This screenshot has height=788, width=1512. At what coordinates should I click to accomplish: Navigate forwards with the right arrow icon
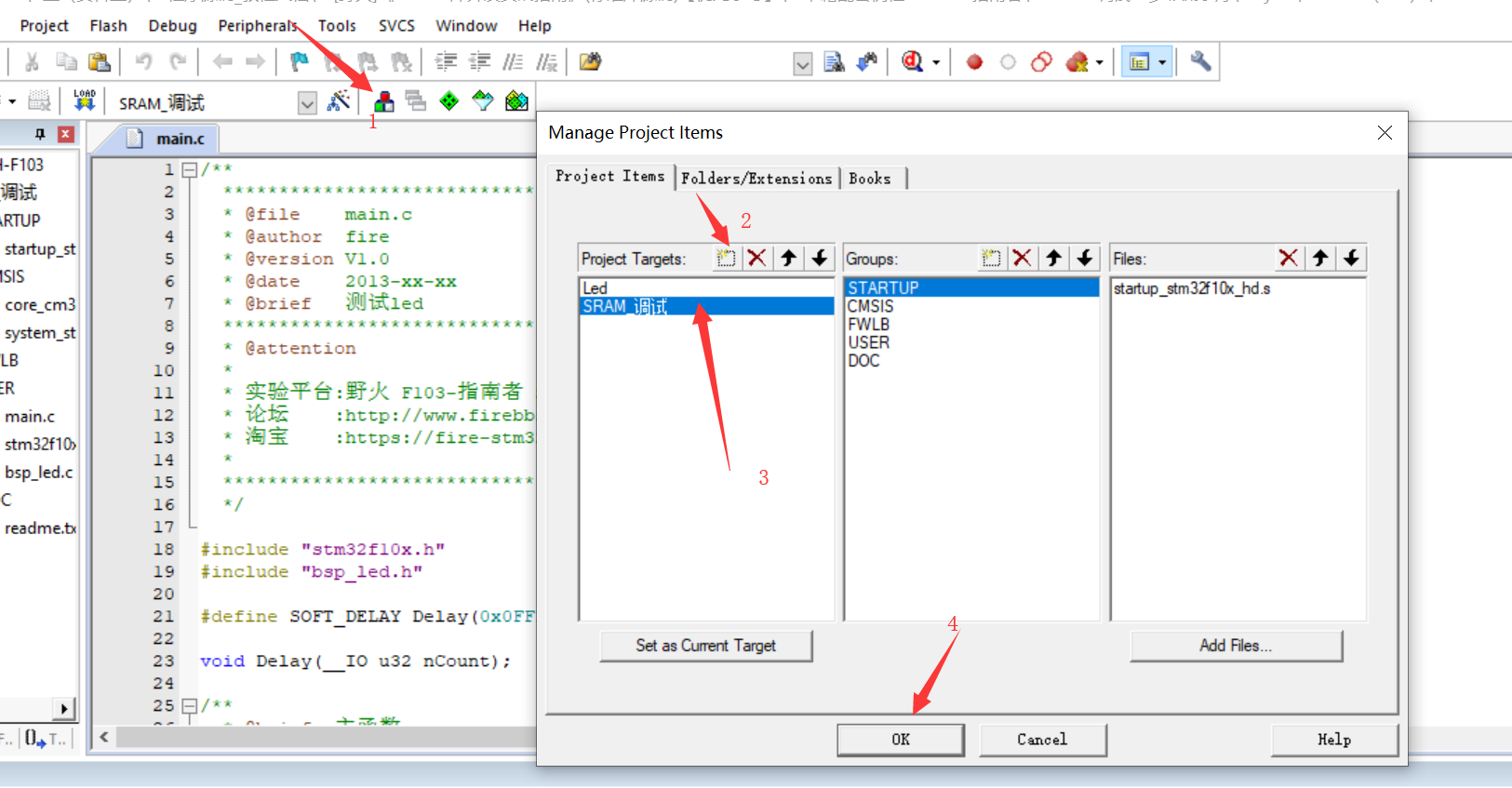tap(255, 62)
